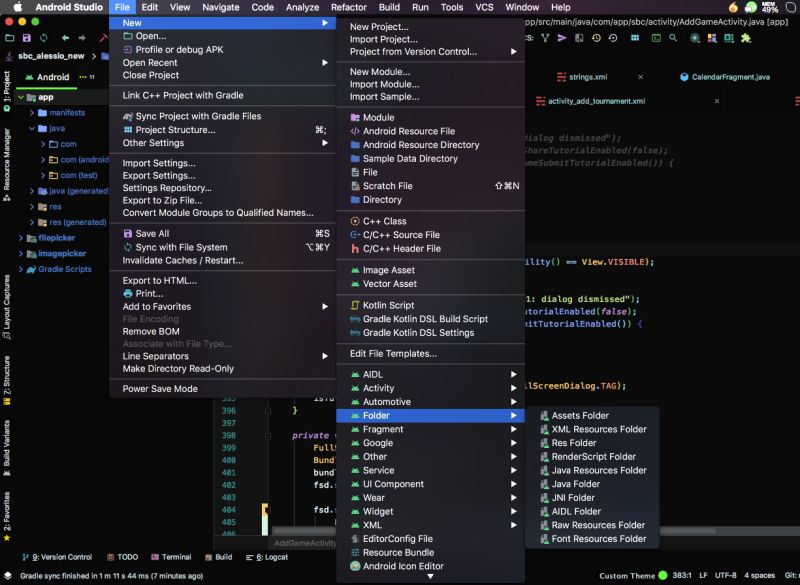Expand the filepicker module node

point(21,238)
